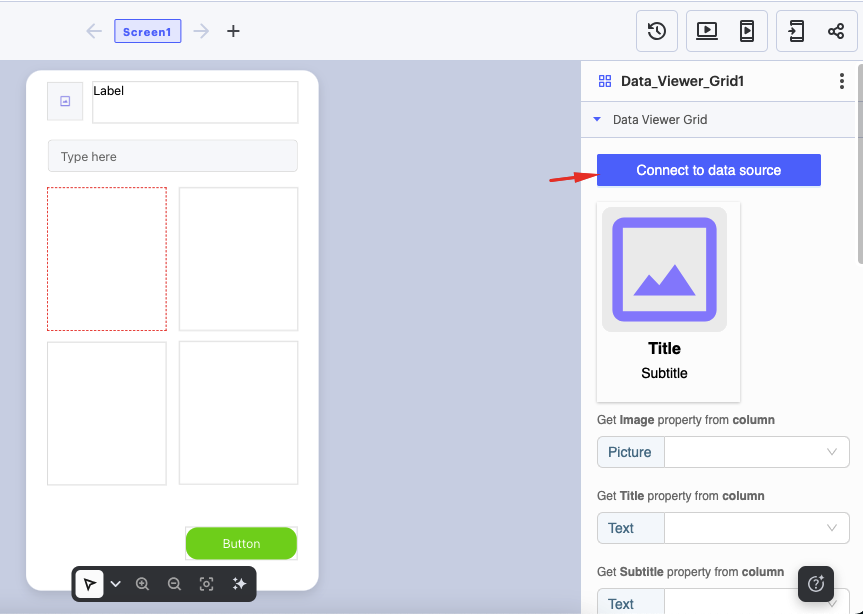Click the timer icon at bottom right
The height and width of the screenshot is (614, 863).
(x=816, y=584)
